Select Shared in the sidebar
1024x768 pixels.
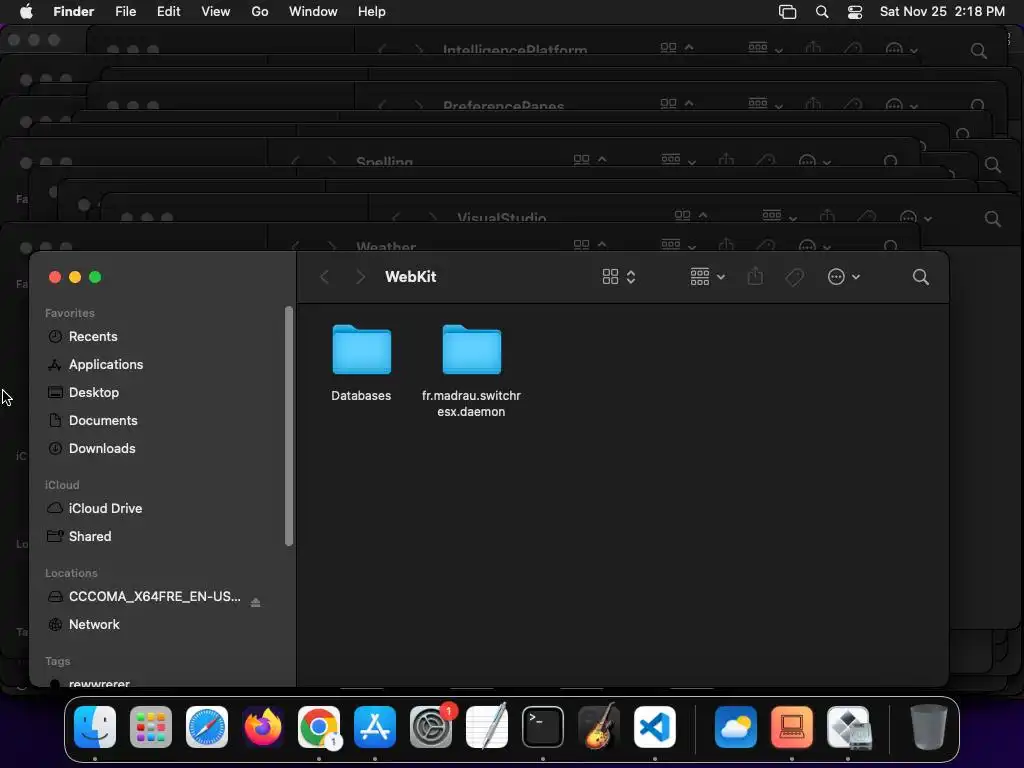coord(90,536)
